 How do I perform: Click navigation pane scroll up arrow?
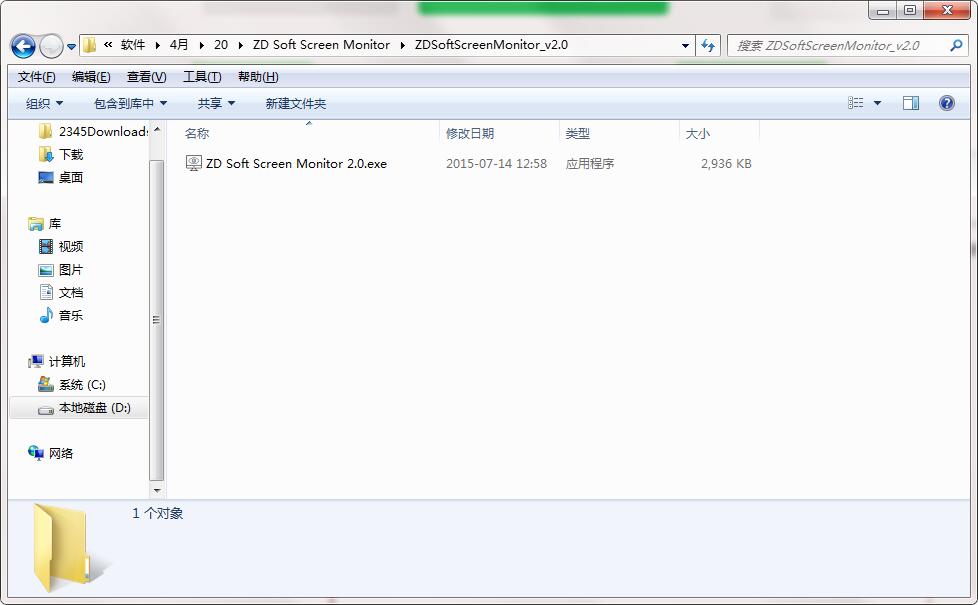click(x=157, y=129)
